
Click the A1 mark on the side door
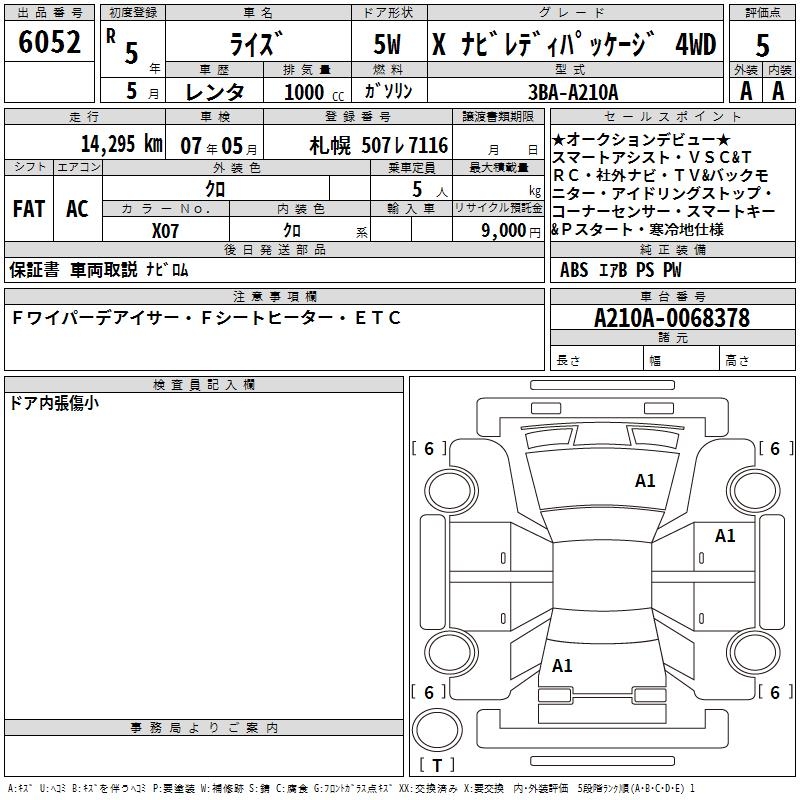point(725,536)
